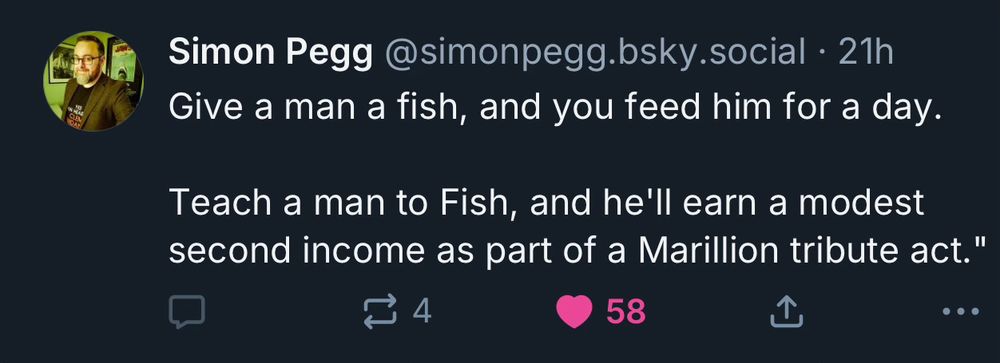The width and height of the screenshot is (1000, 363).
Task: Visit the @simonpegg.bsky.social handle
Action: point(593,52)
